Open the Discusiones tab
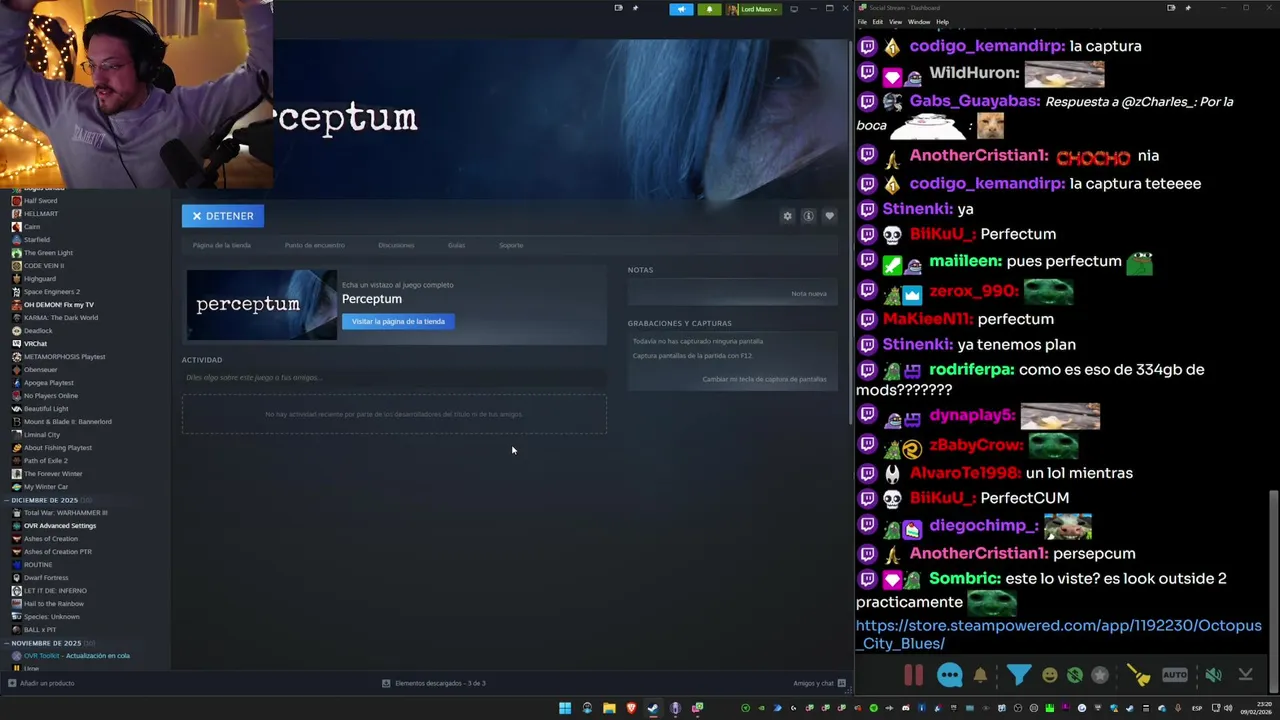 pos(396,245)
